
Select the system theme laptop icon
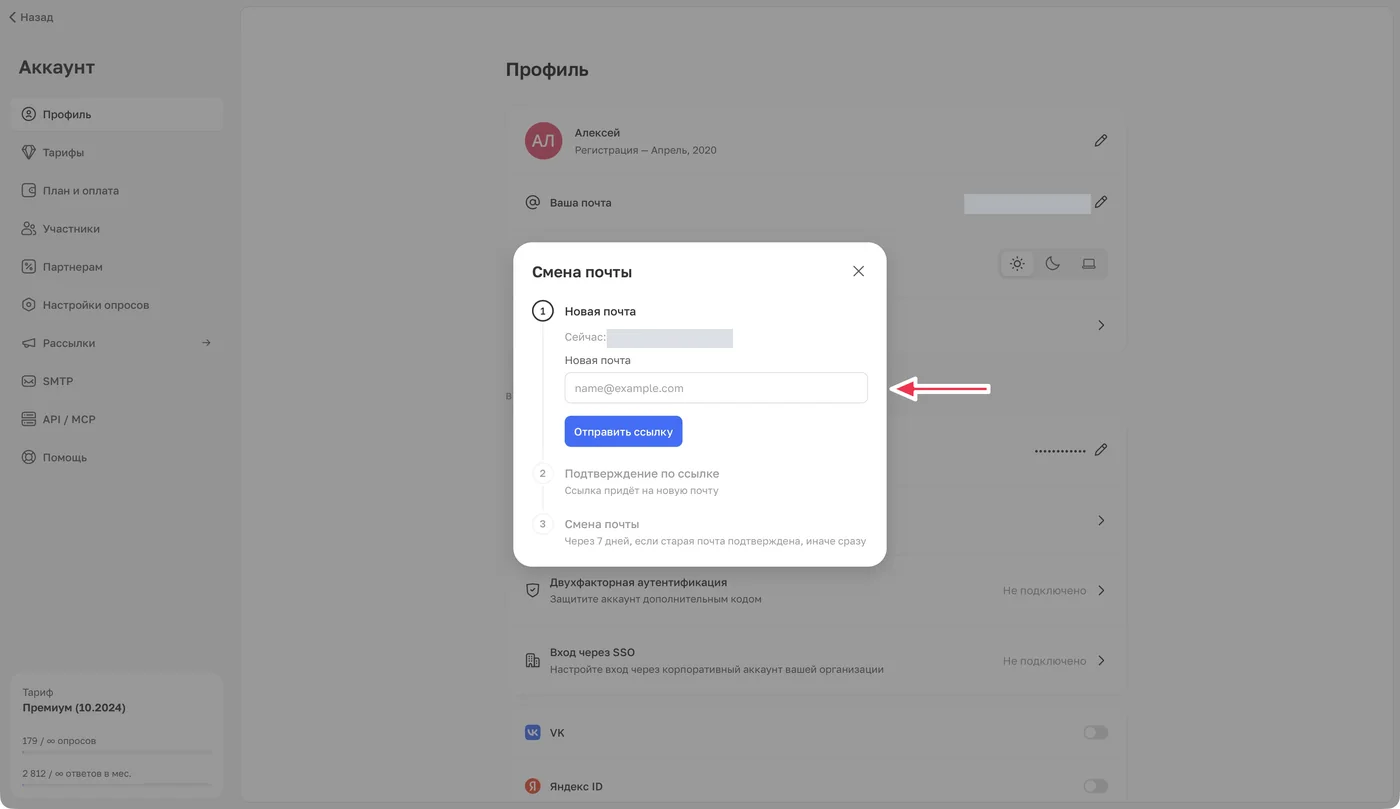pyautogui.click(x=1089, y=264)
